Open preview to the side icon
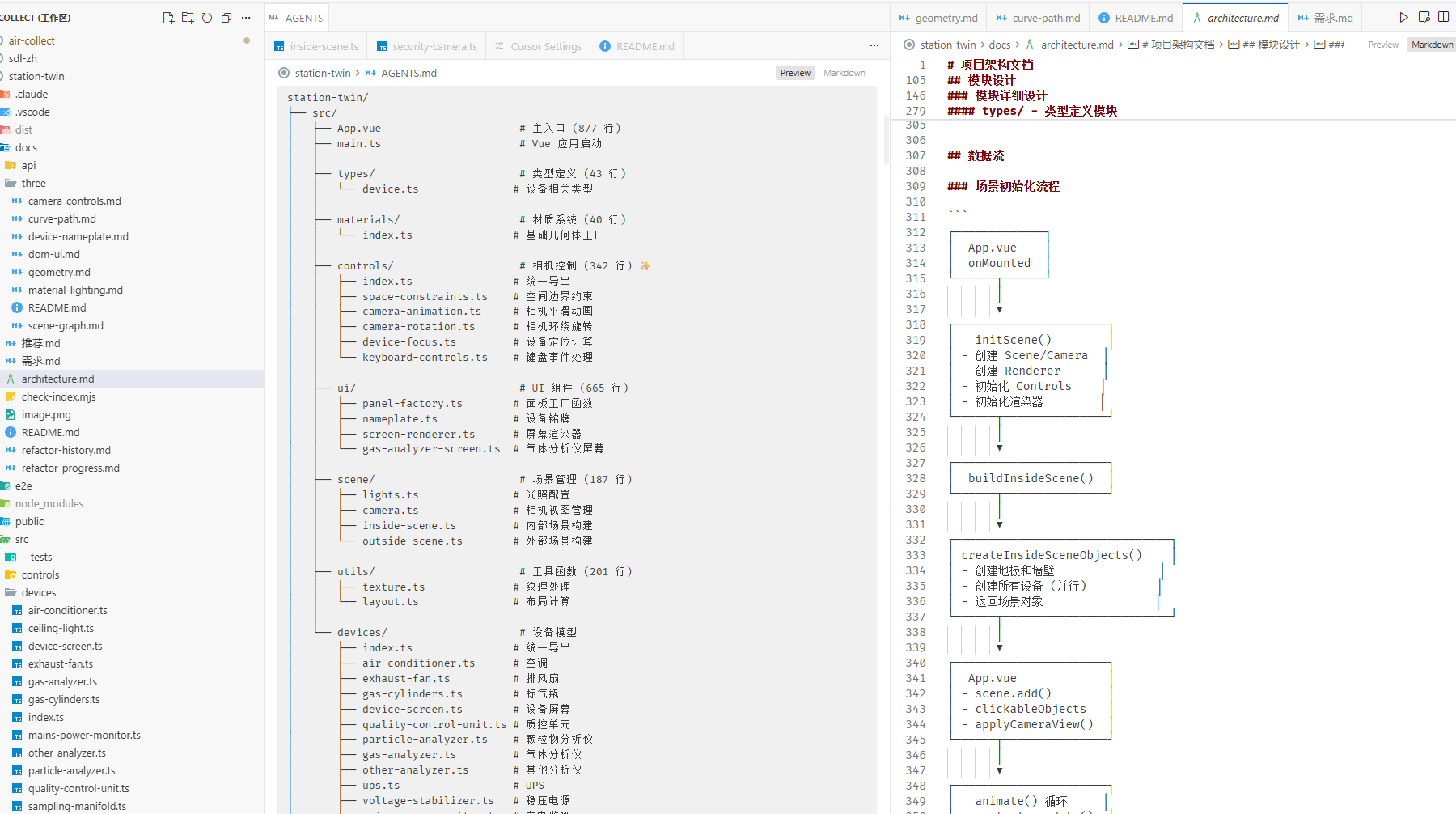The width and height of the screenshot is (1456, 814). coord(1424,17)
